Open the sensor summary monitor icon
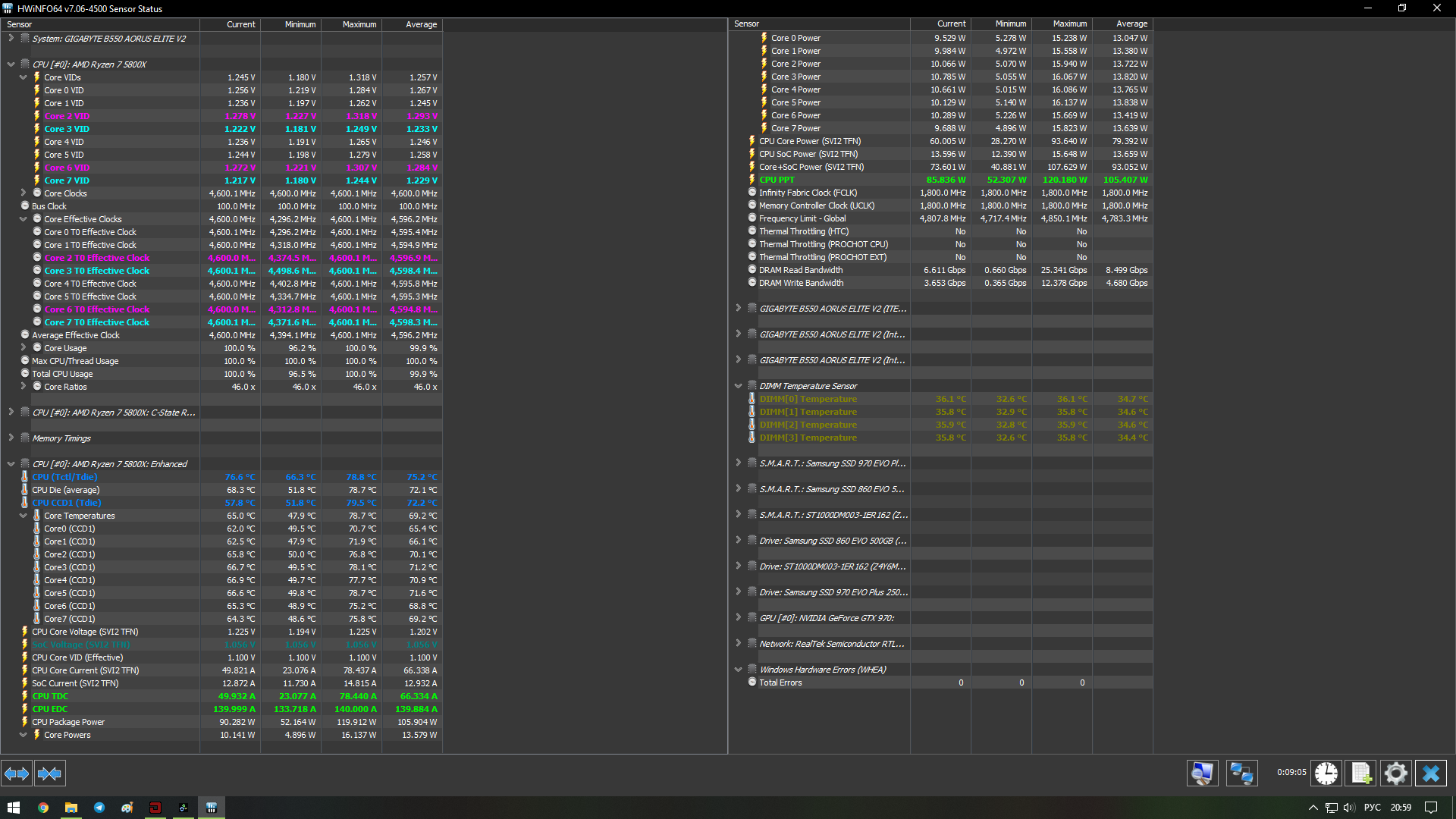 [1202, 773]
